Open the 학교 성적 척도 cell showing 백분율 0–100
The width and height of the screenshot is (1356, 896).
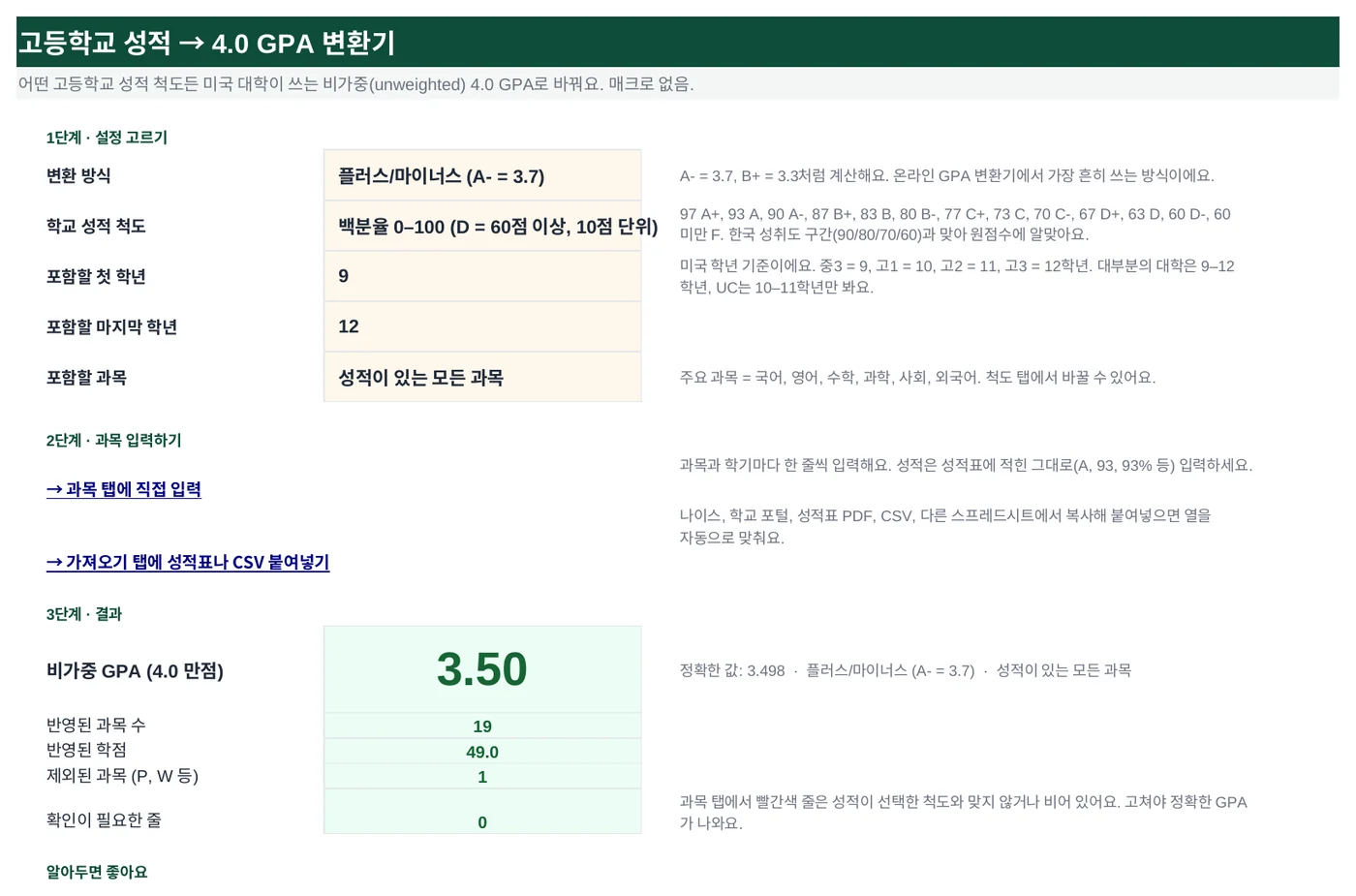(x=482, y=226)
